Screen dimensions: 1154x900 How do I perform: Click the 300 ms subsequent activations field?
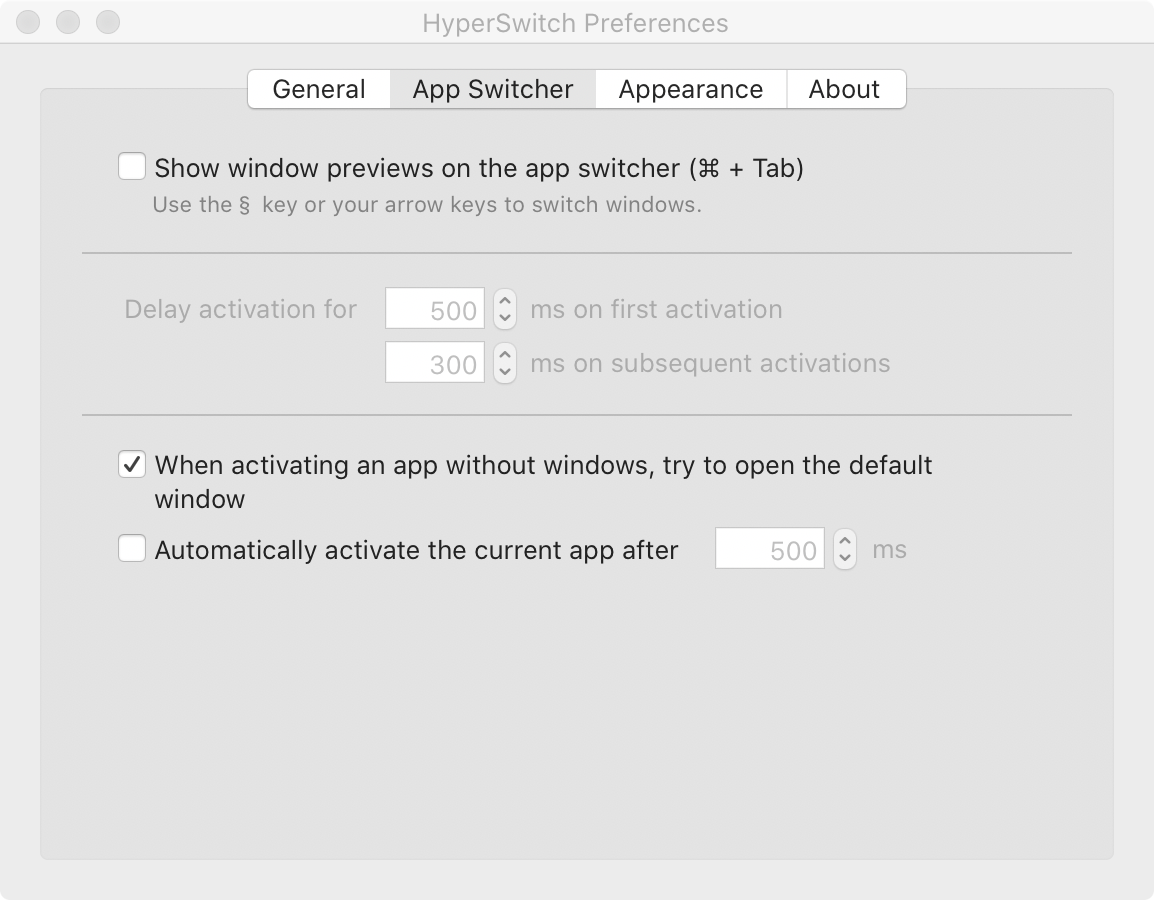point(434,363)
